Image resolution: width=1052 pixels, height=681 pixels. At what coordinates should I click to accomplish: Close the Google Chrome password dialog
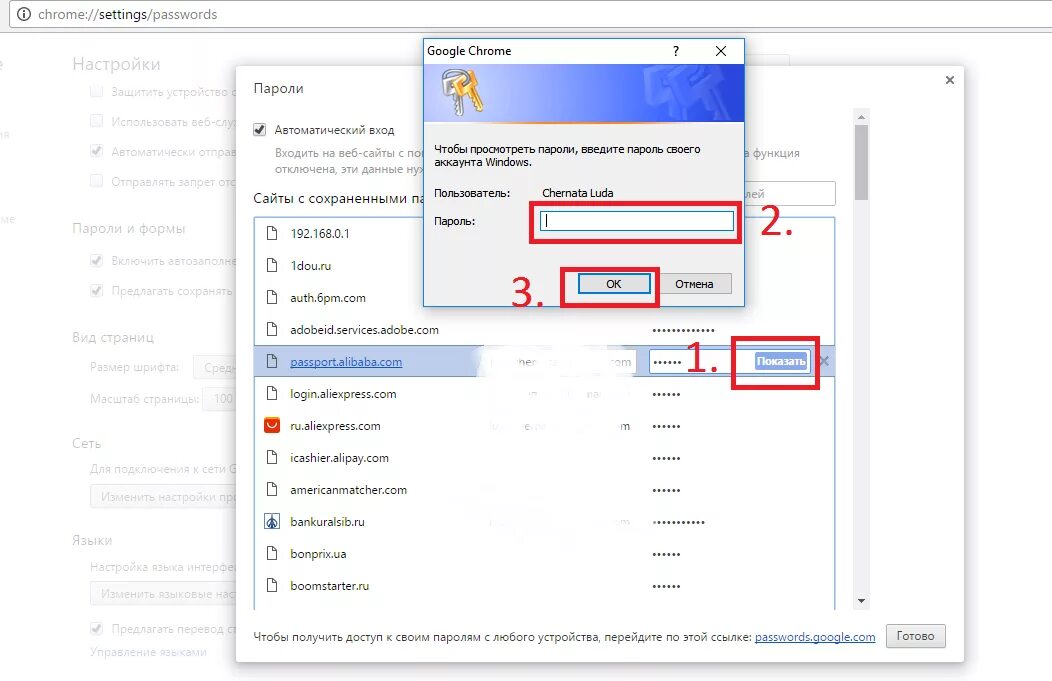point(721,51)
